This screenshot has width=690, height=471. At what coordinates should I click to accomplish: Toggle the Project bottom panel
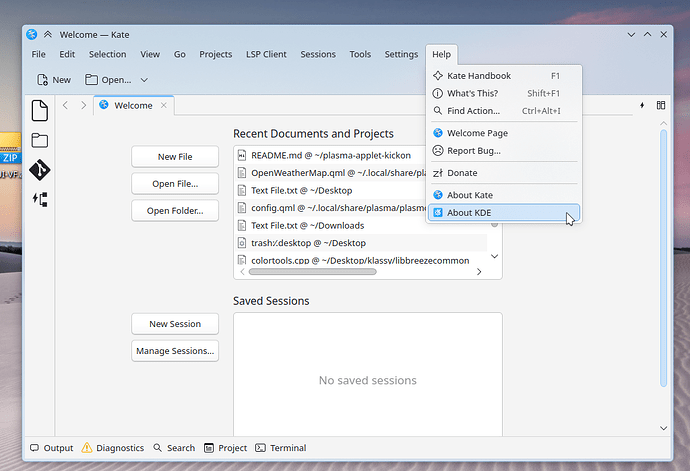[225, 448]
